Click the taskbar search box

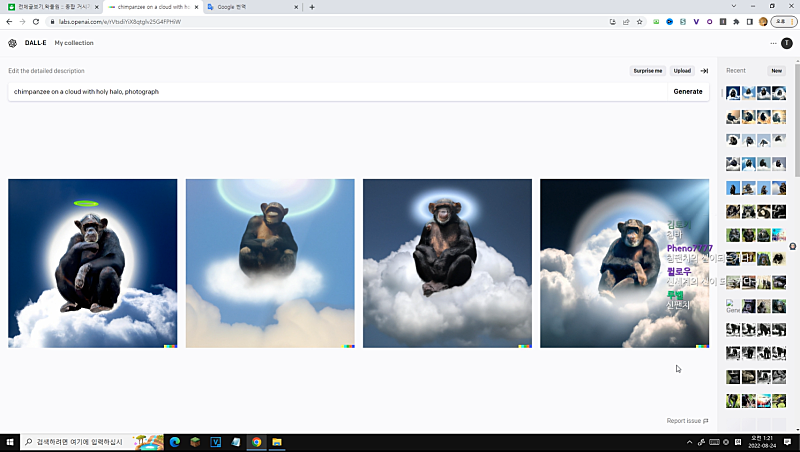click(92, 442)
